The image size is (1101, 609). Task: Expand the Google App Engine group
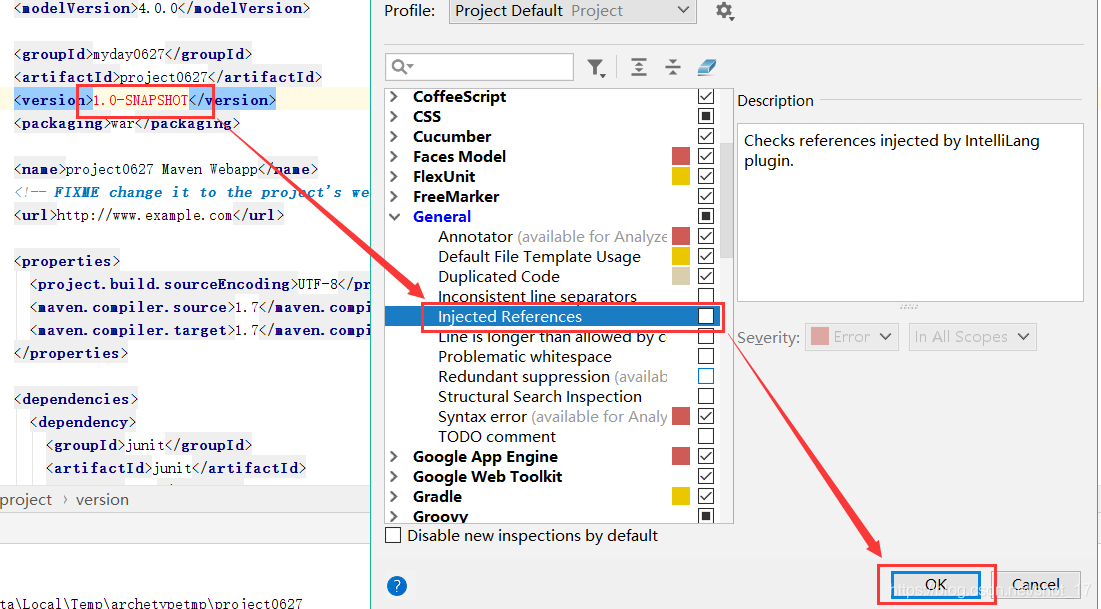[x=394, y=457]
